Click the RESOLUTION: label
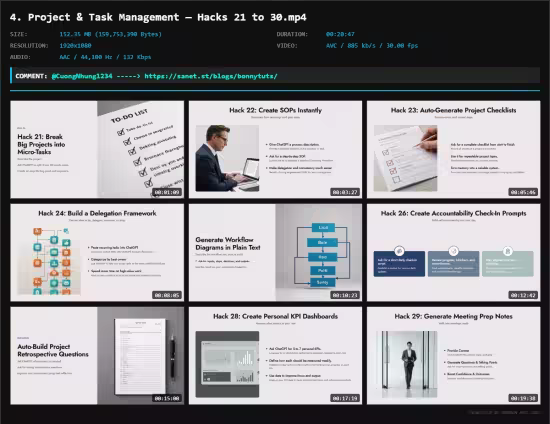The height and width of the screenshot is (424, 550). click(x=29, y=46)
